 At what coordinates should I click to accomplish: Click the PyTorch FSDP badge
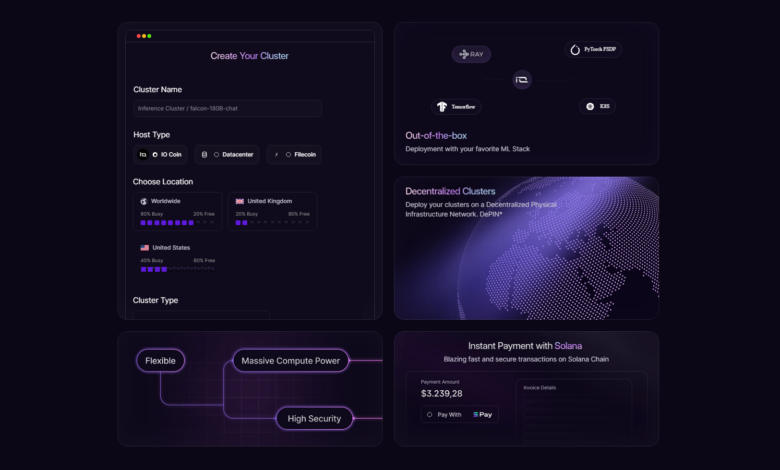(594, 49)
